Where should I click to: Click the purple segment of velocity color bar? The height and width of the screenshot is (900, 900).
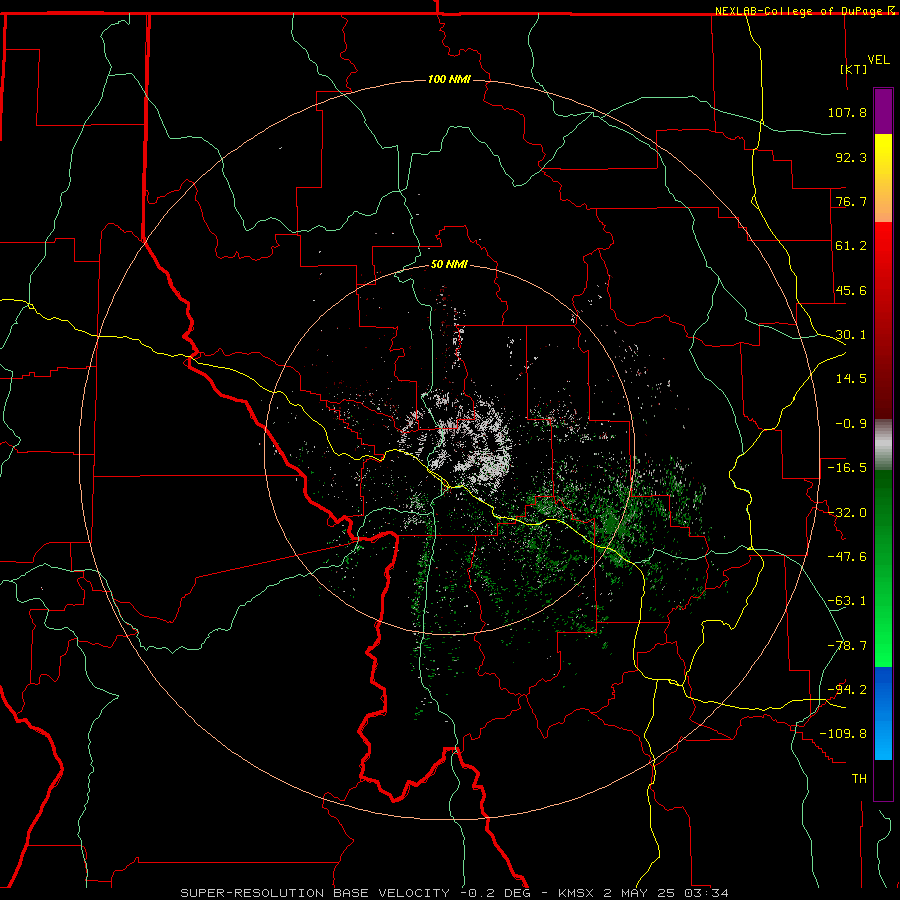(x=883, y=112)
